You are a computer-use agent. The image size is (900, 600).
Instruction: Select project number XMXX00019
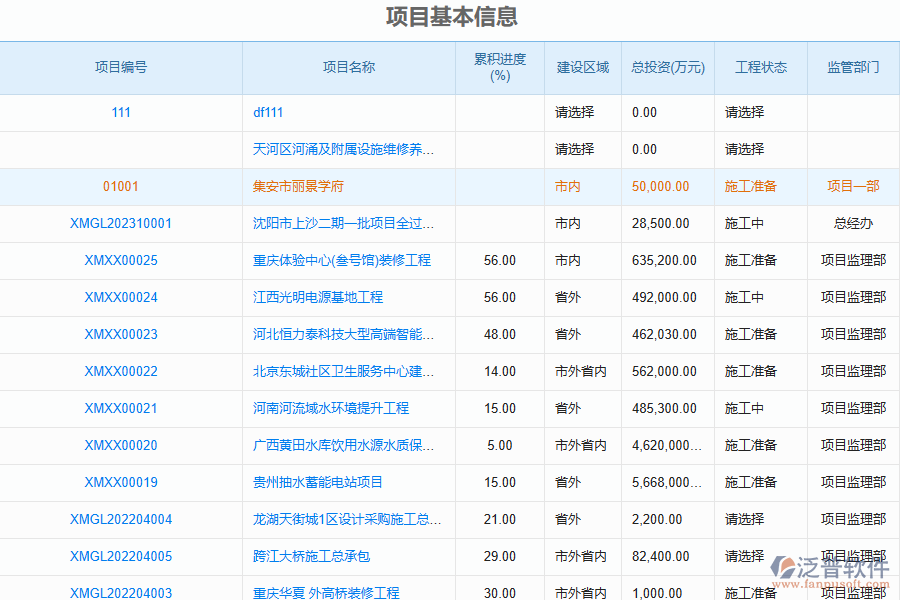(121, 482)
